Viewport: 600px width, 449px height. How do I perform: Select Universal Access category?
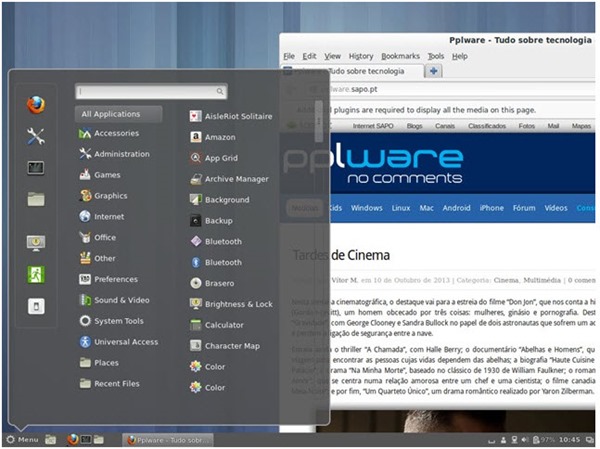pyautogui.click(x=119, y=342)
